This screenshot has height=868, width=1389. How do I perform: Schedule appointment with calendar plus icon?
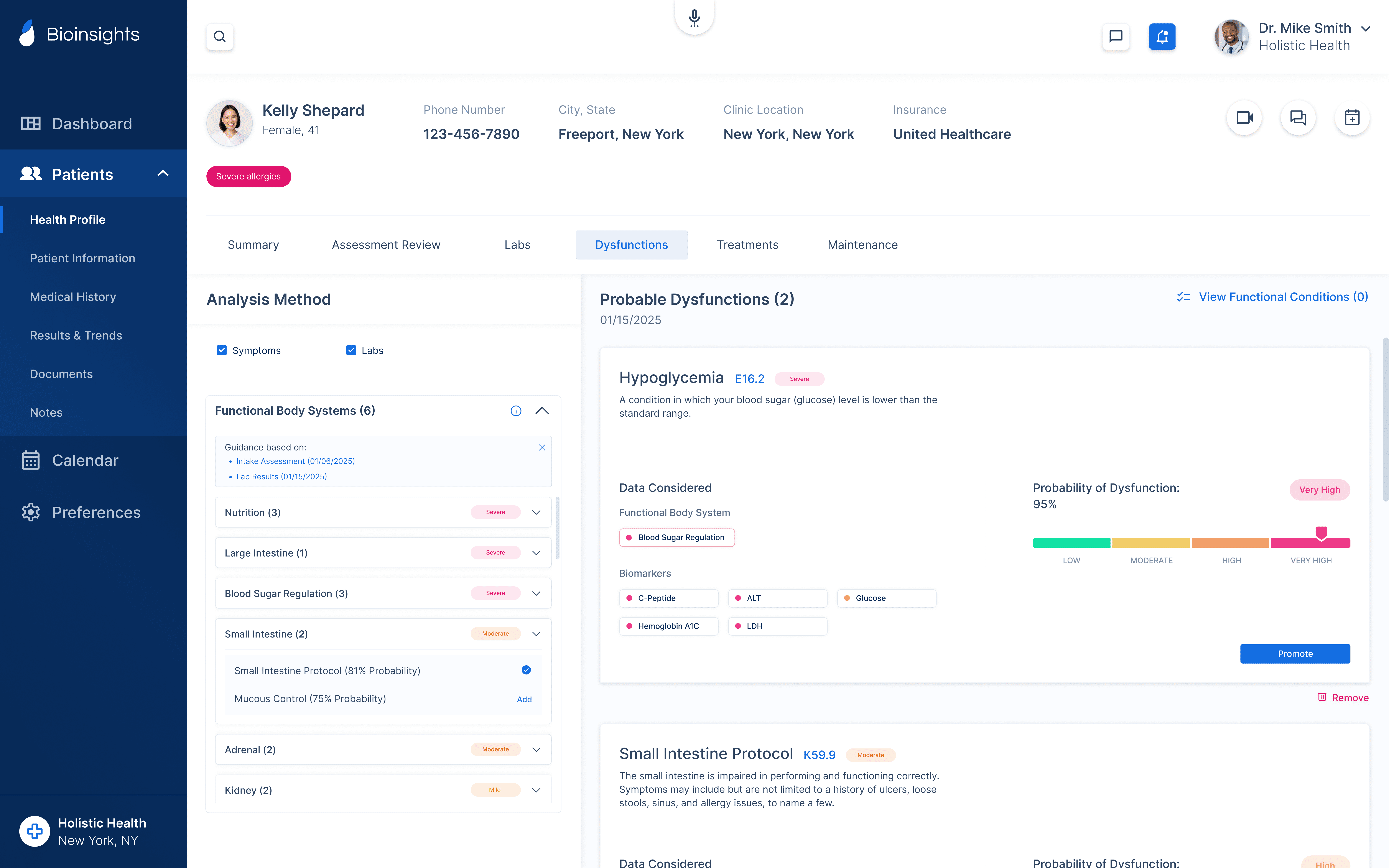1352,118
